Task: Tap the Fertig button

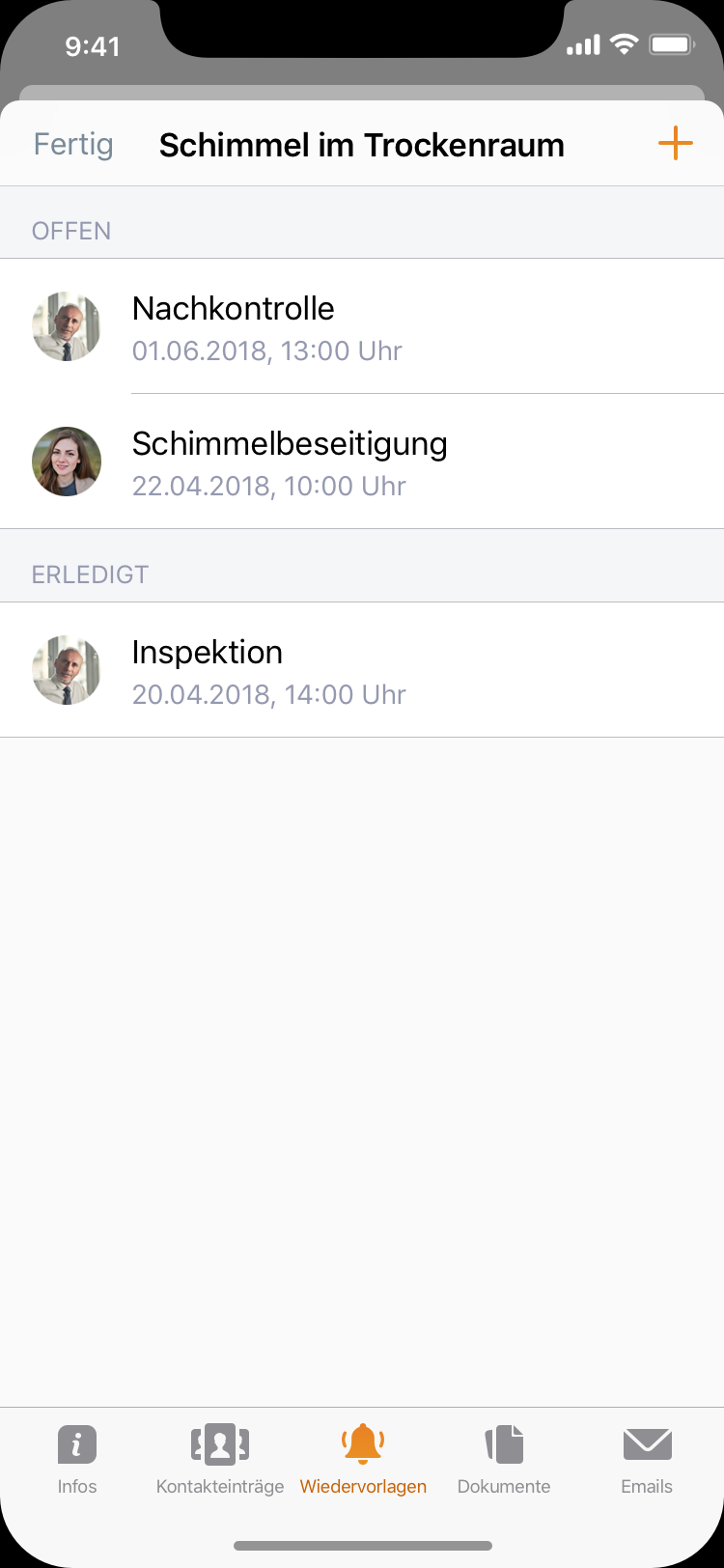Action: [x=73, y=145]
